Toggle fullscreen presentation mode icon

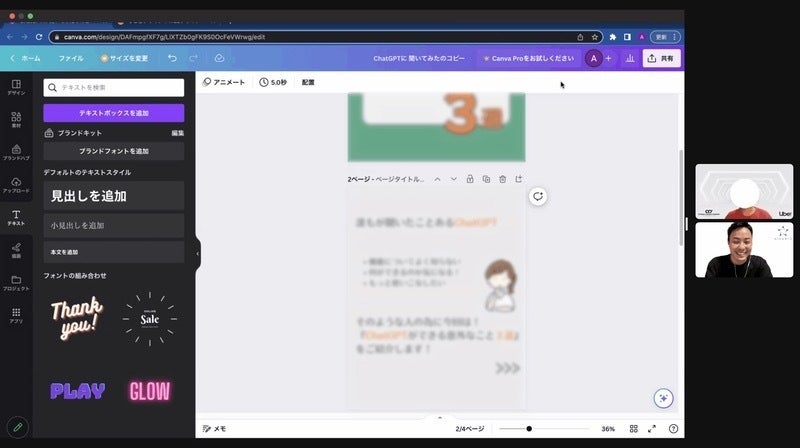point(652,429)
